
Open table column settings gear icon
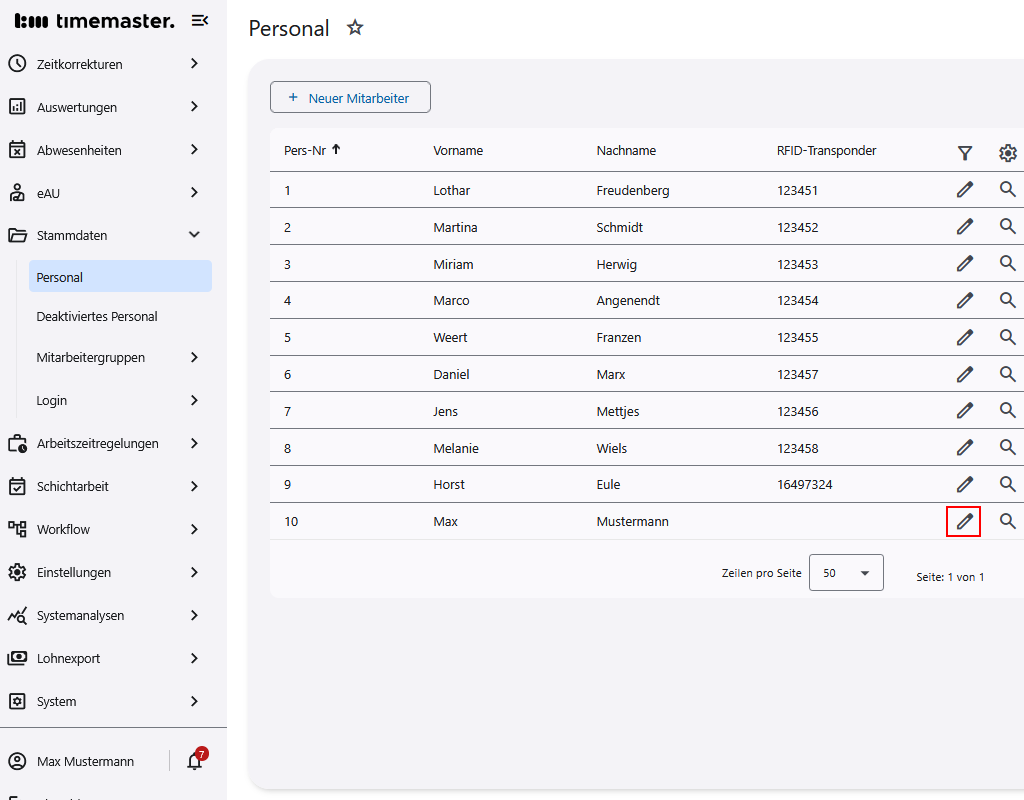click(x=1007, y=152)
